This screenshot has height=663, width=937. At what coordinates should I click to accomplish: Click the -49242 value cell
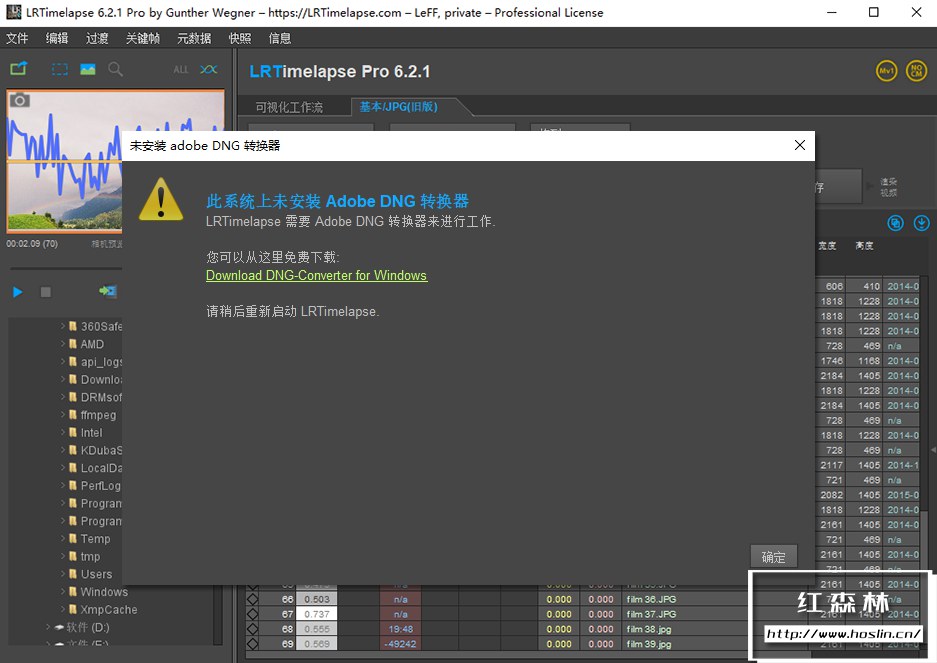(400, 644)
